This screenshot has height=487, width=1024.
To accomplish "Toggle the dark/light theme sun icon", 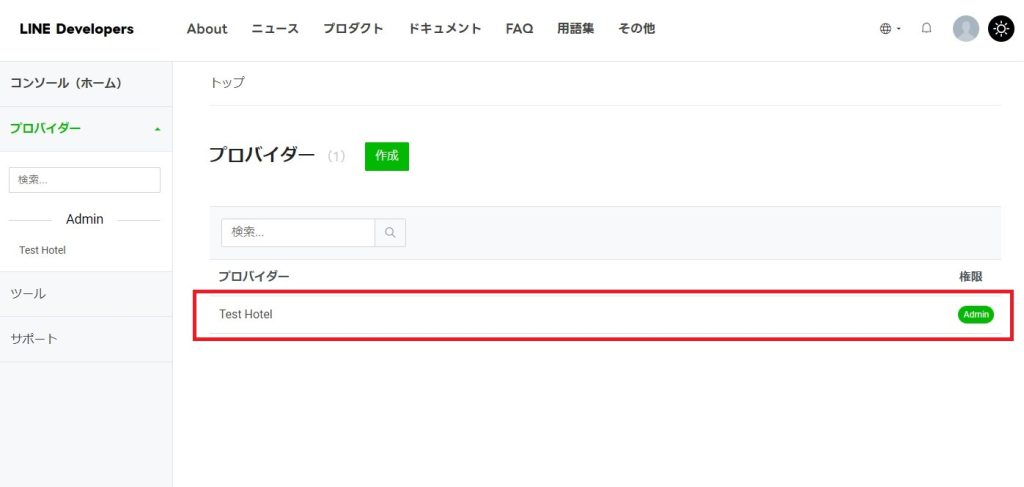I will click(x=1001, y=29).
